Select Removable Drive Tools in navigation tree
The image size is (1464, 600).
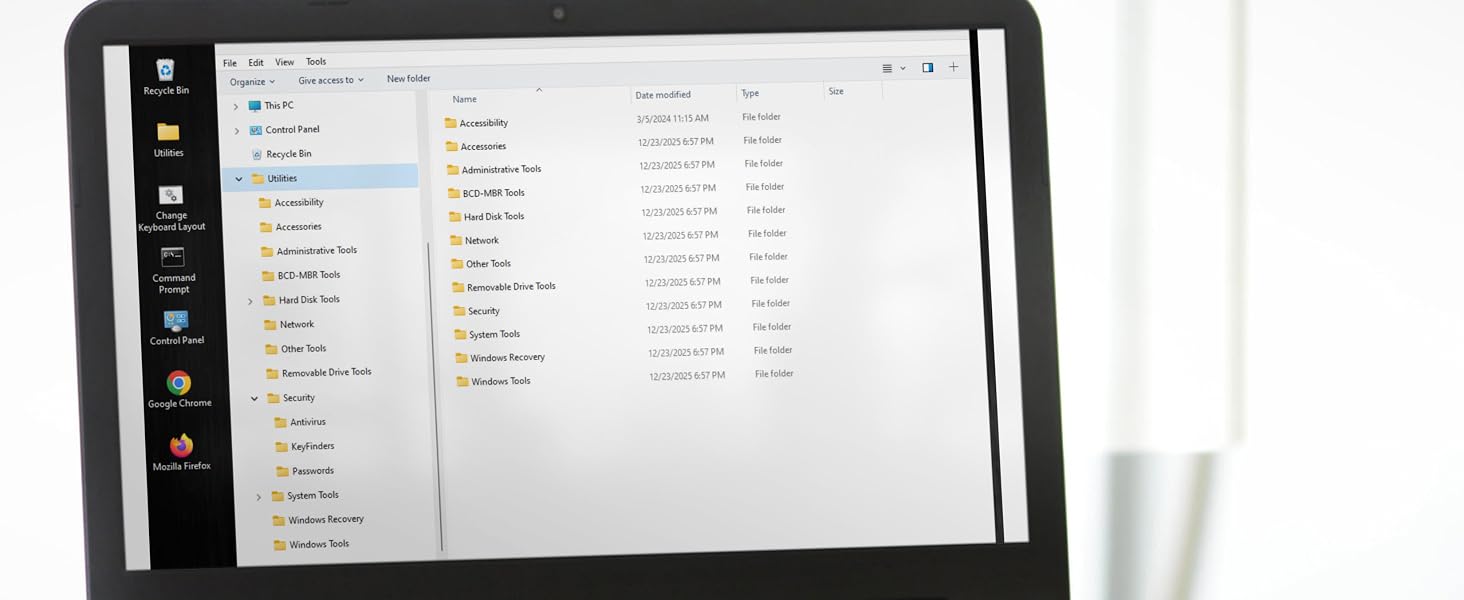tap(327, 372)
